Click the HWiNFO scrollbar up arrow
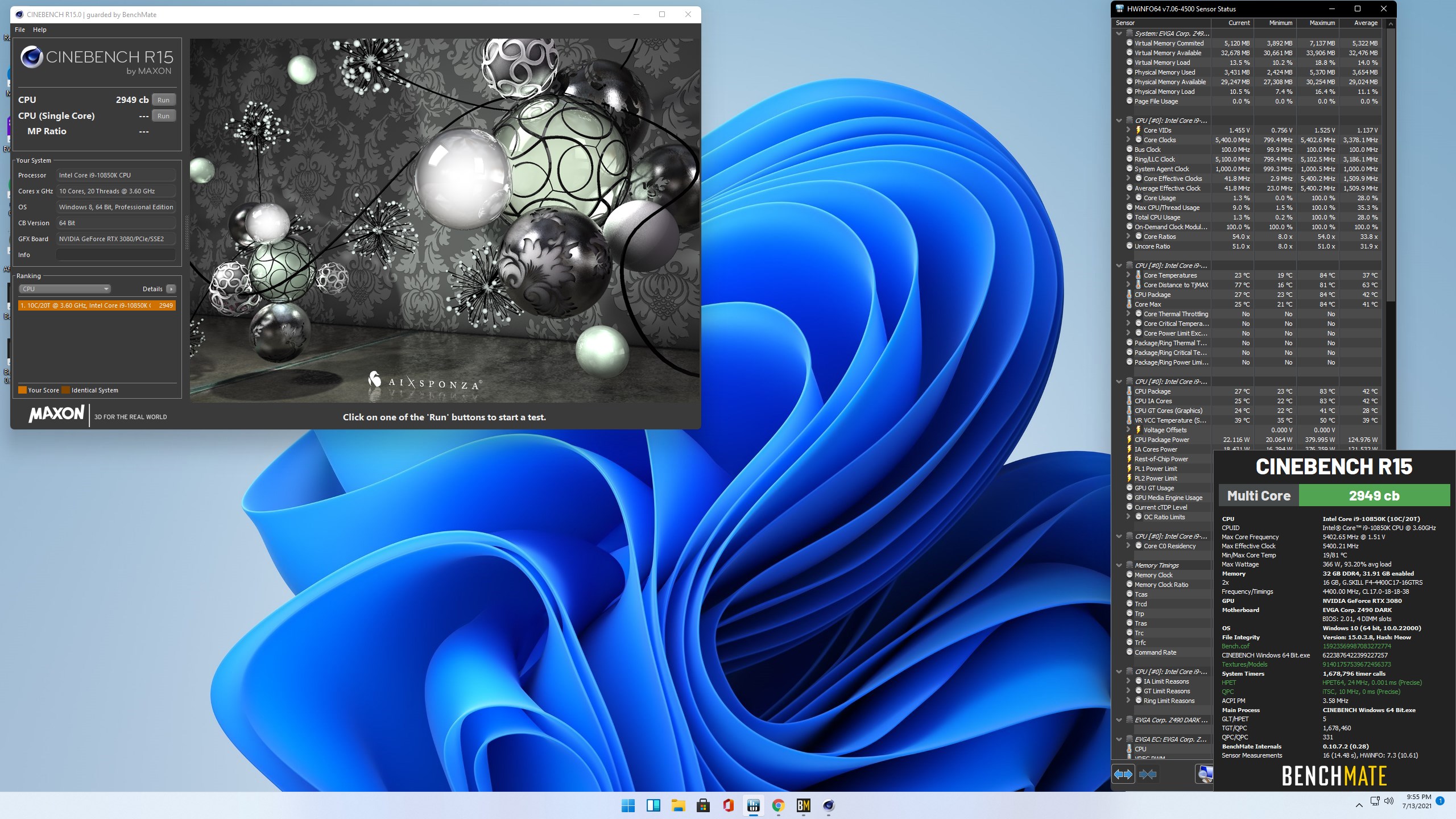Viewport: 1456px width, 819px height. (x=1391, y=24)
